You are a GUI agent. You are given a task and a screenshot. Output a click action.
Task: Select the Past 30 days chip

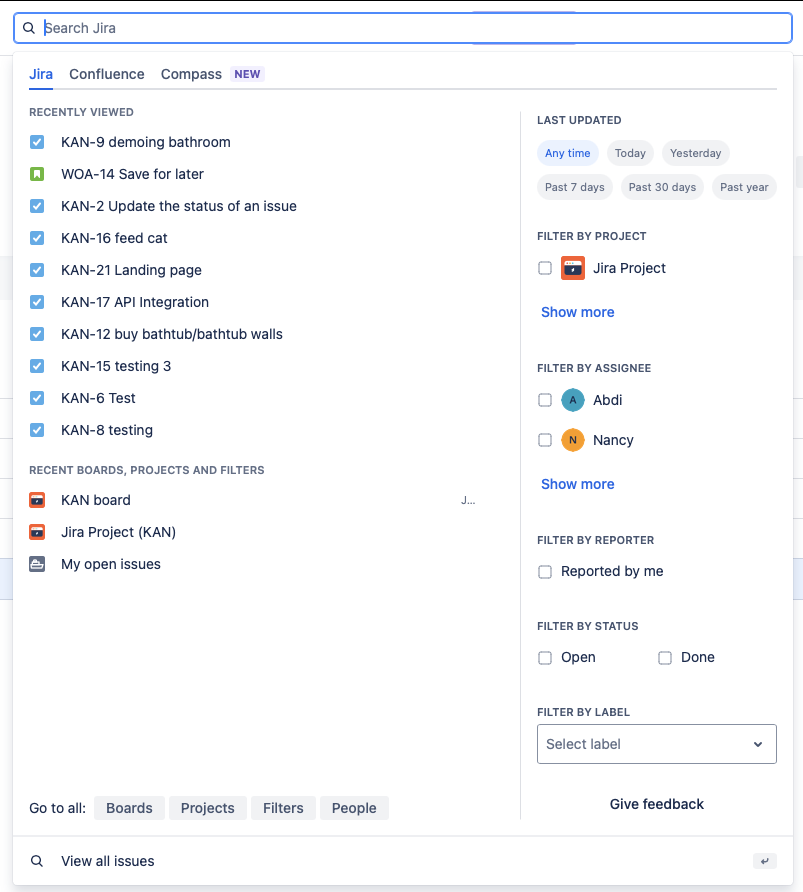click(x=662, y=187)
